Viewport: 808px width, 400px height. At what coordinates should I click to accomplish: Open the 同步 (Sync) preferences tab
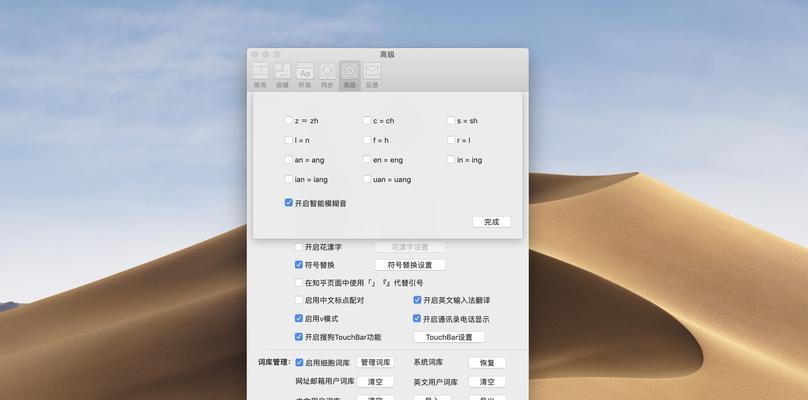327,76
